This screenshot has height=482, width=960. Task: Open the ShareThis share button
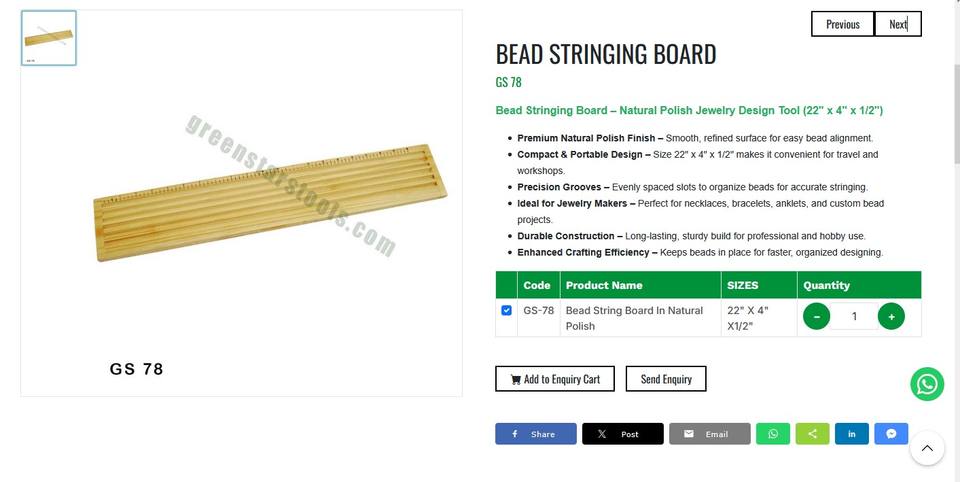click(812, 434)
